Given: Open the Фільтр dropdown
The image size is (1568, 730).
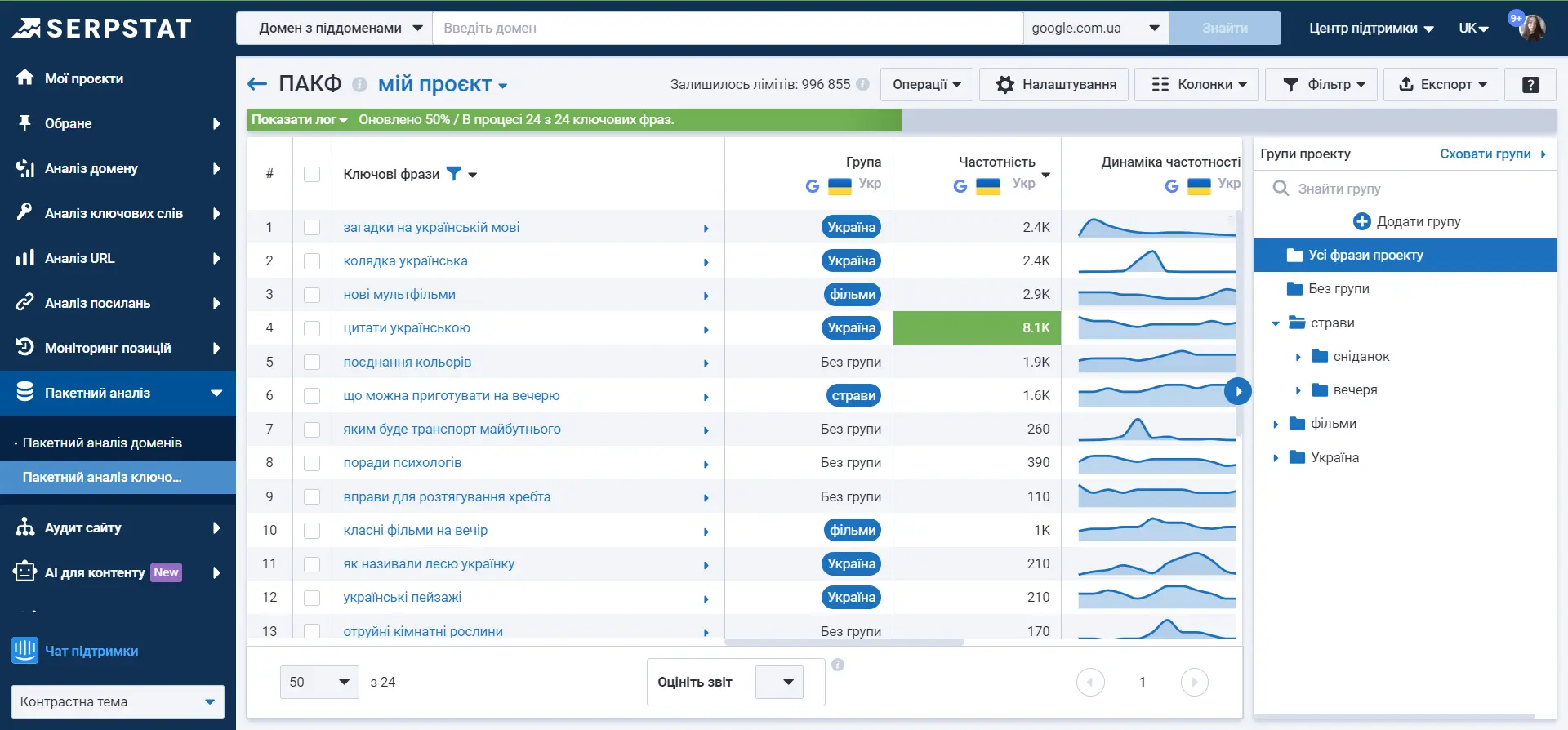Looking at the screenshot, I should (1321, 84).
